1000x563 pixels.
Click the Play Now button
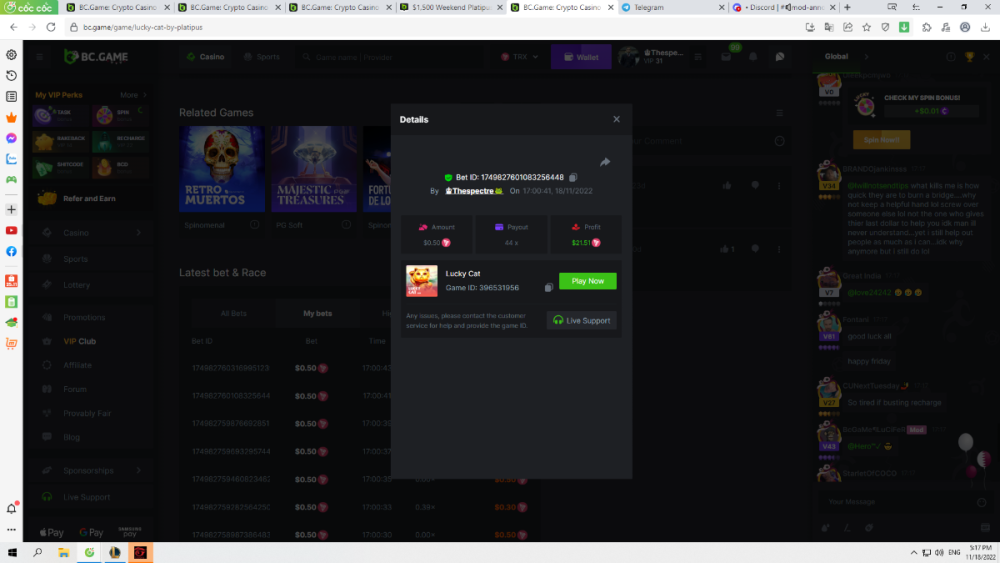click(x=587, y=281)
